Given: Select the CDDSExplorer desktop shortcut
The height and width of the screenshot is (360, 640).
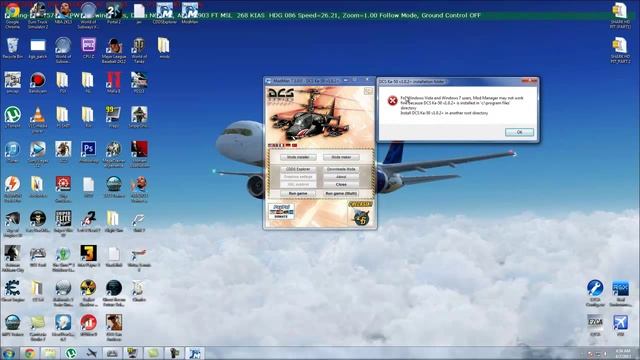Looking at the screenshot, I should [x=164, y=13].
